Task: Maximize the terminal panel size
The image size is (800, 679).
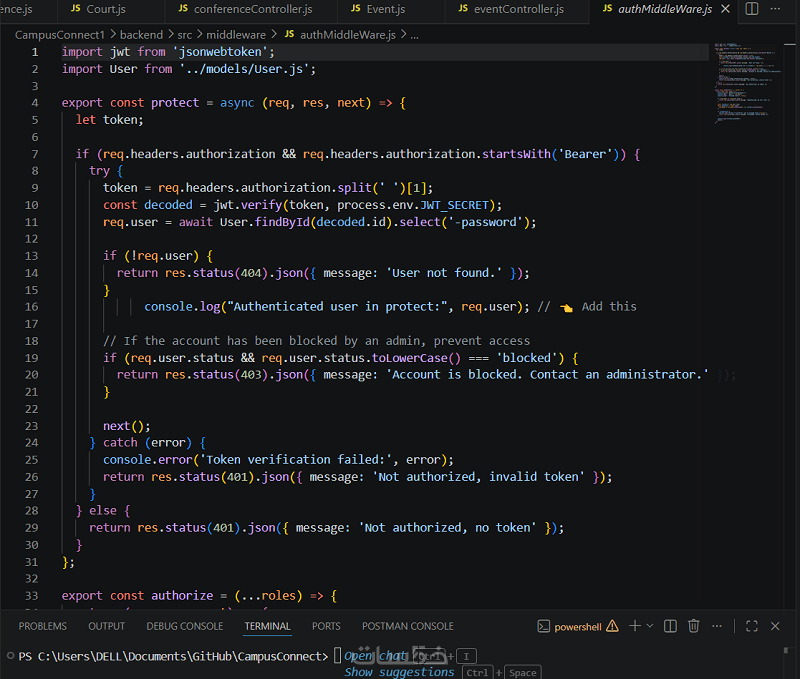Action: click(752, 626)
